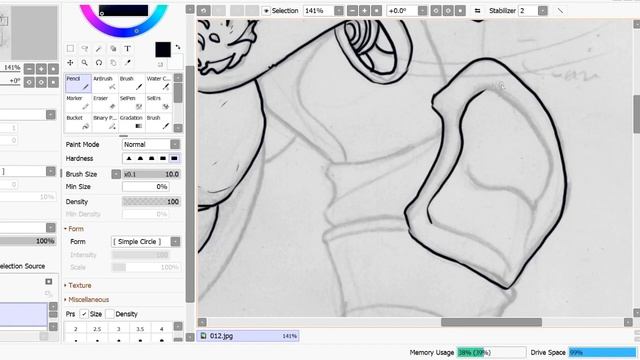This screenshot has height=360, width=640.
Task: Rotate the view counterclockwise in the toolbar
Action: tap(436, 11)
